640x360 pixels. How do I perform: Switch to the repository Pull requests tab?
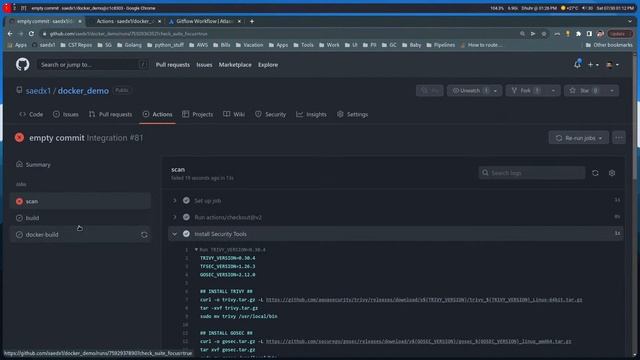click(x=110, y=114)
